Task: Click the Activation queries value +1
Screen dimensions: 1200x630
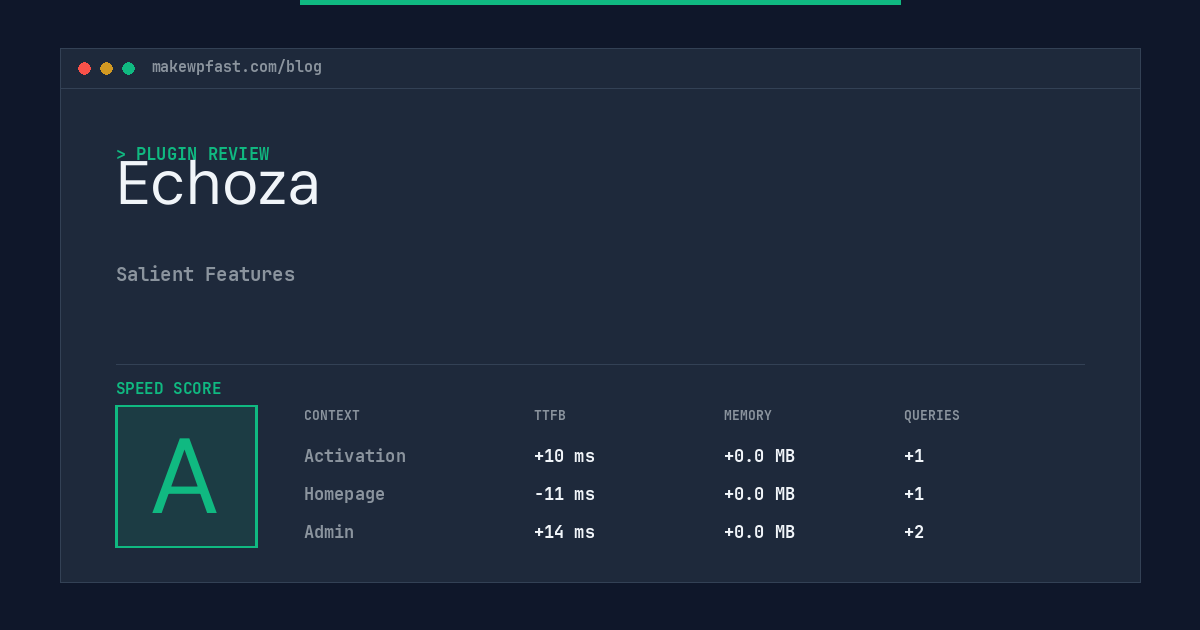Action: 914,456
